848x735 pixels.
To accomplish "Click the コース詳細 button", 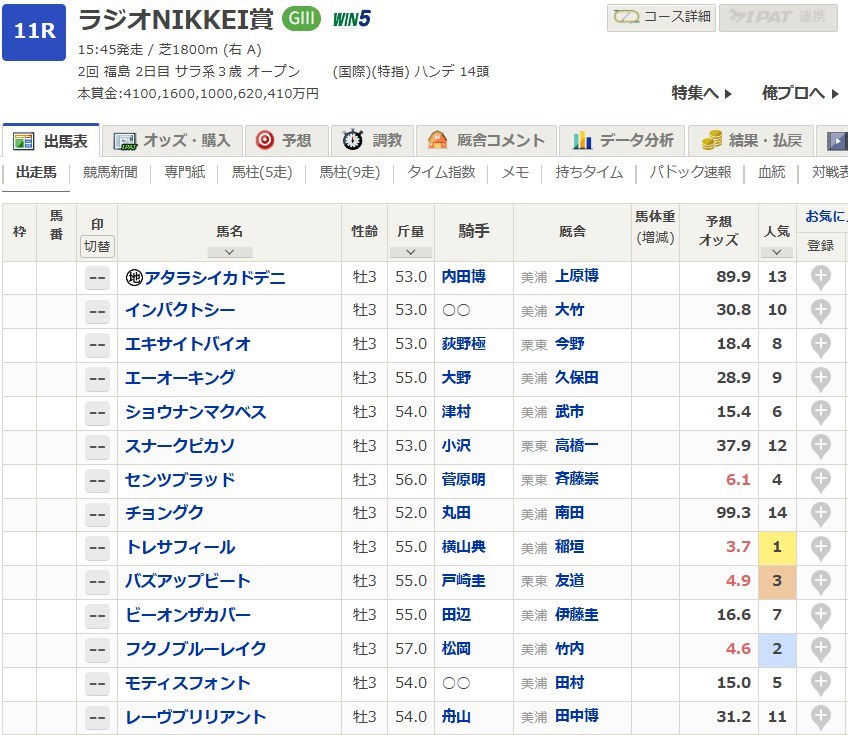I will click(x=661, y=18).
